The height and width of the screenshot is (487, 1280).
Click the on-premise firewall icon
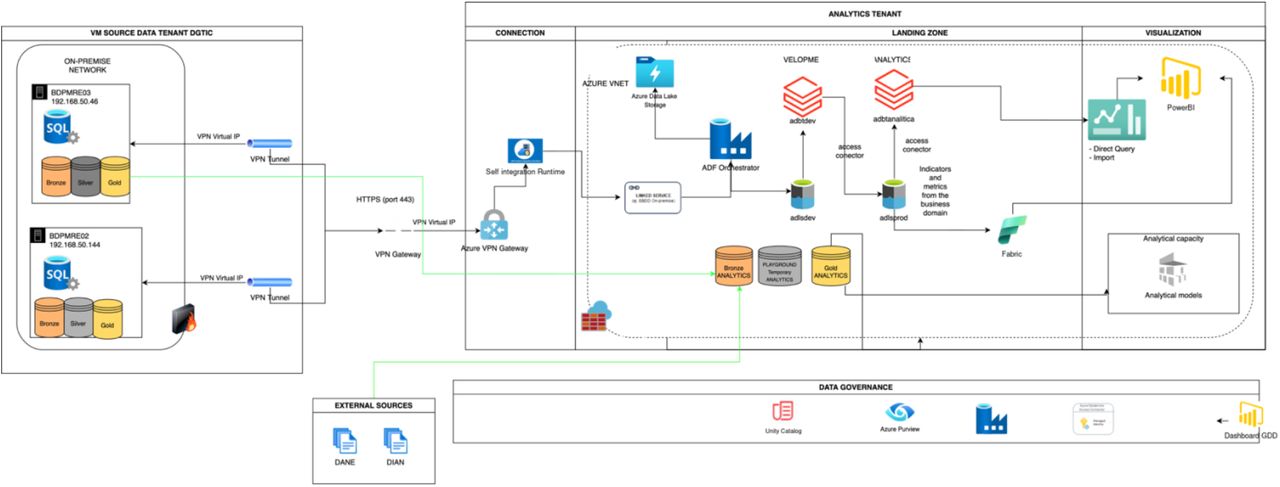pos(184,319)
